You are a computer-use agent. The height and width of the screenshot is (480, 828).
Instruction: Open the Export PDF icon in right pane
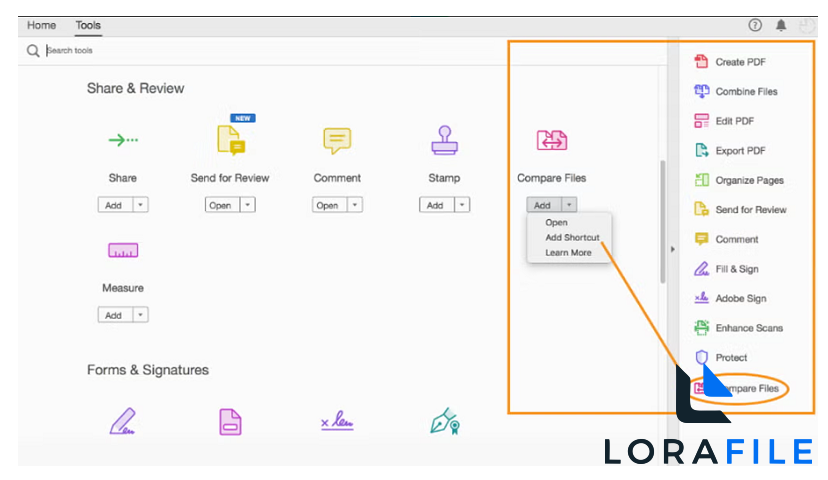[701, 150]
